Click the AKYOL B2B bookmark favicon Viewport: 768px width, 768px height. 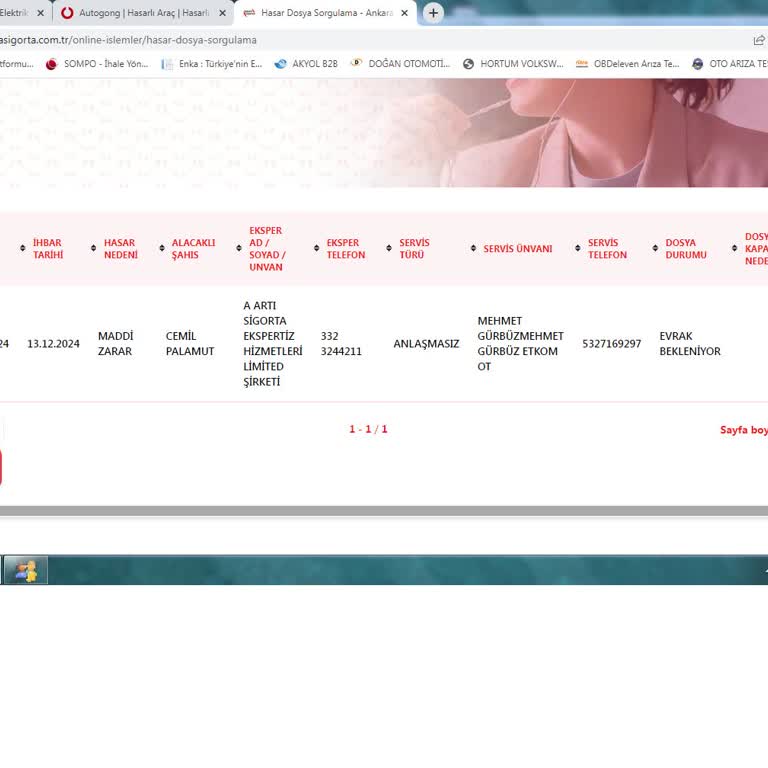point(280,64)
